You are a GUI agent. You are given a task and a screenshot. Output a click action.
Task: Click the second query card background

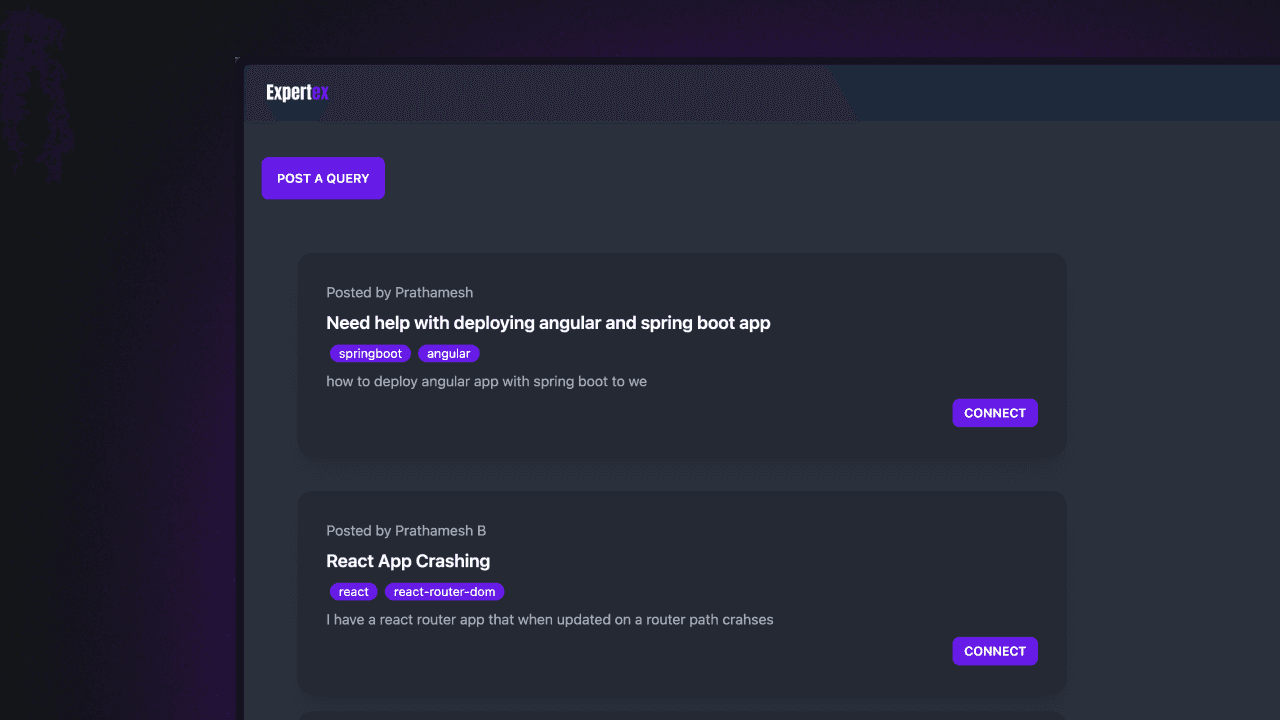click(x=682, y=593)
